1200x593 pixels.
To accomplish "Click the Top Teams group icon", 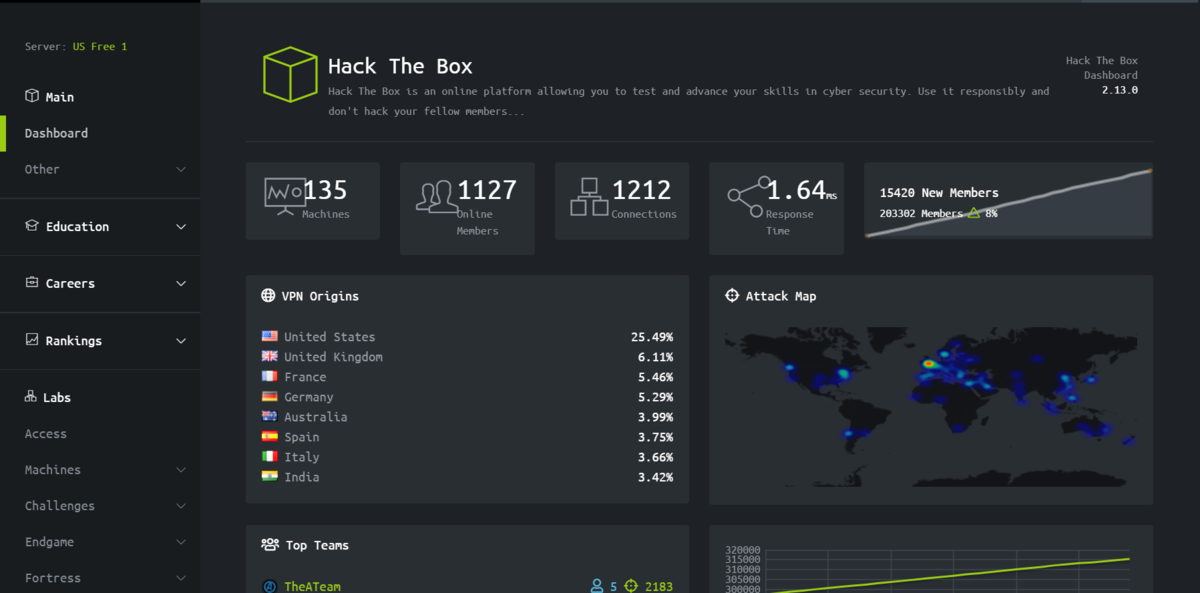I will 270,545.
